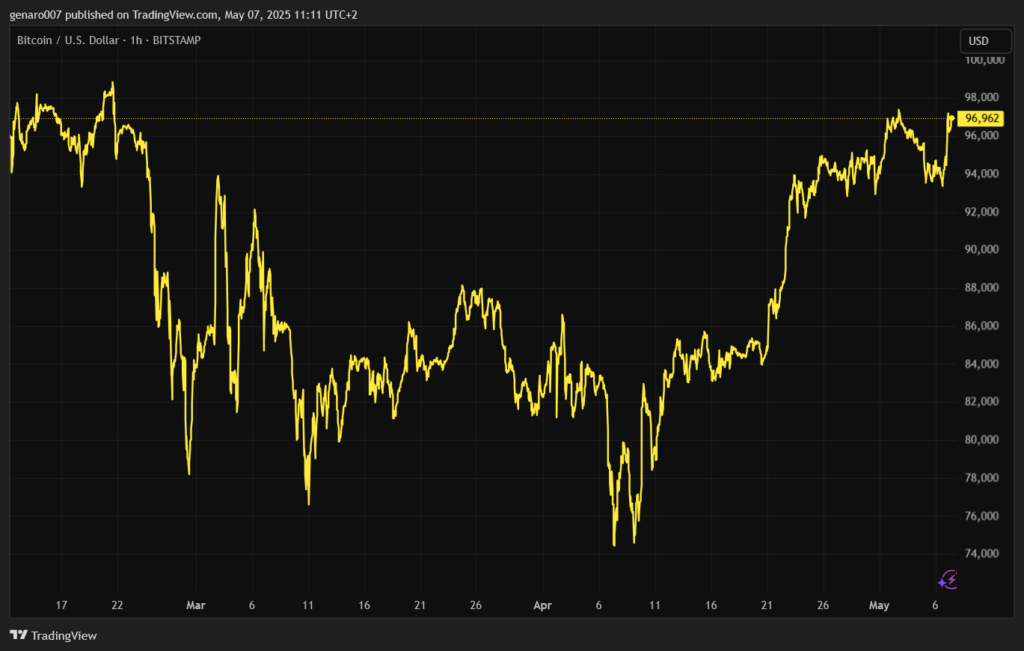Click the TradingView logo icon

tap(18, 635)
